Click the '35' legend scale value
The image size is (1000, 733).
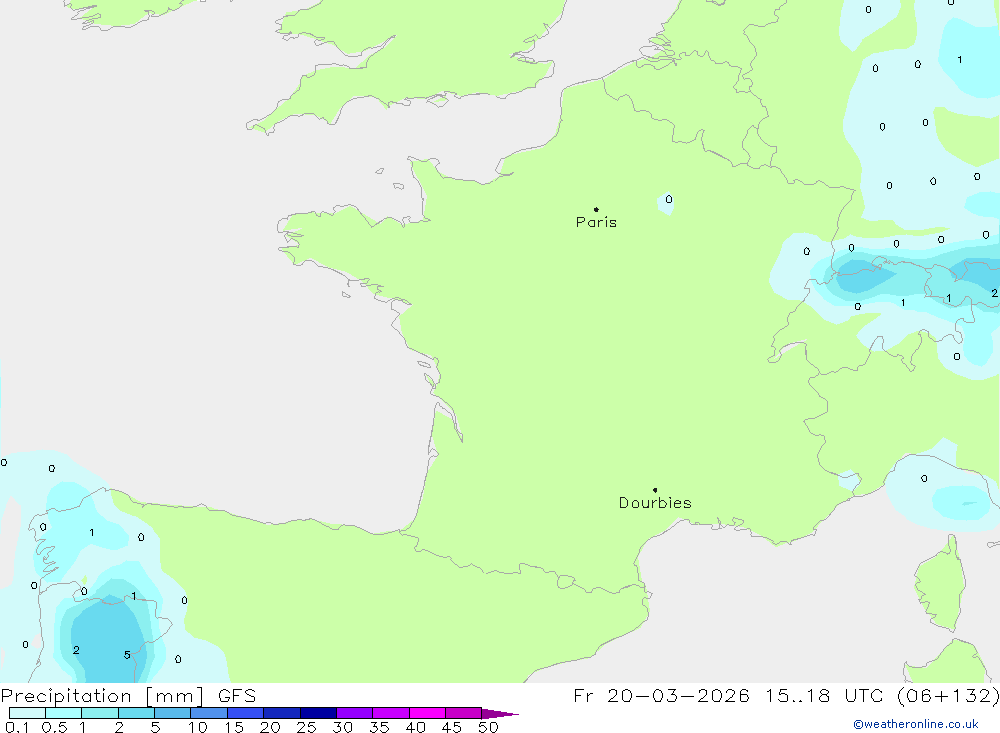click(x=379, y=727)
